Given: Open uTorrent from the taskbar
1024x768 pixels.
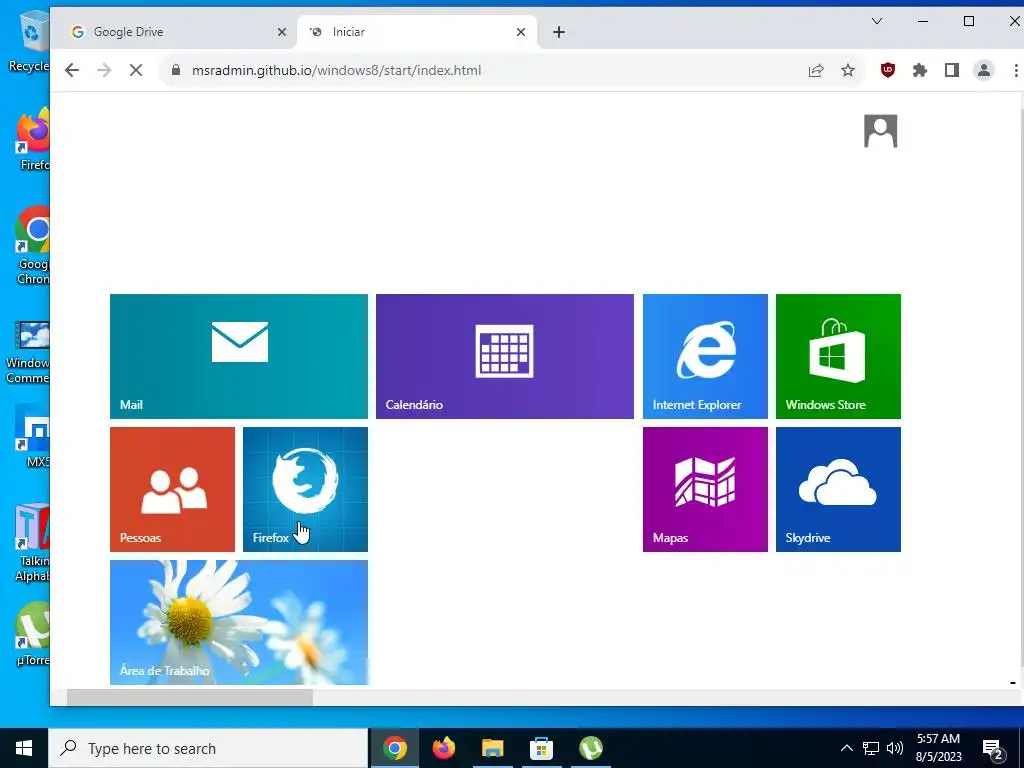Looking at the screenshot, I should 590,748.
